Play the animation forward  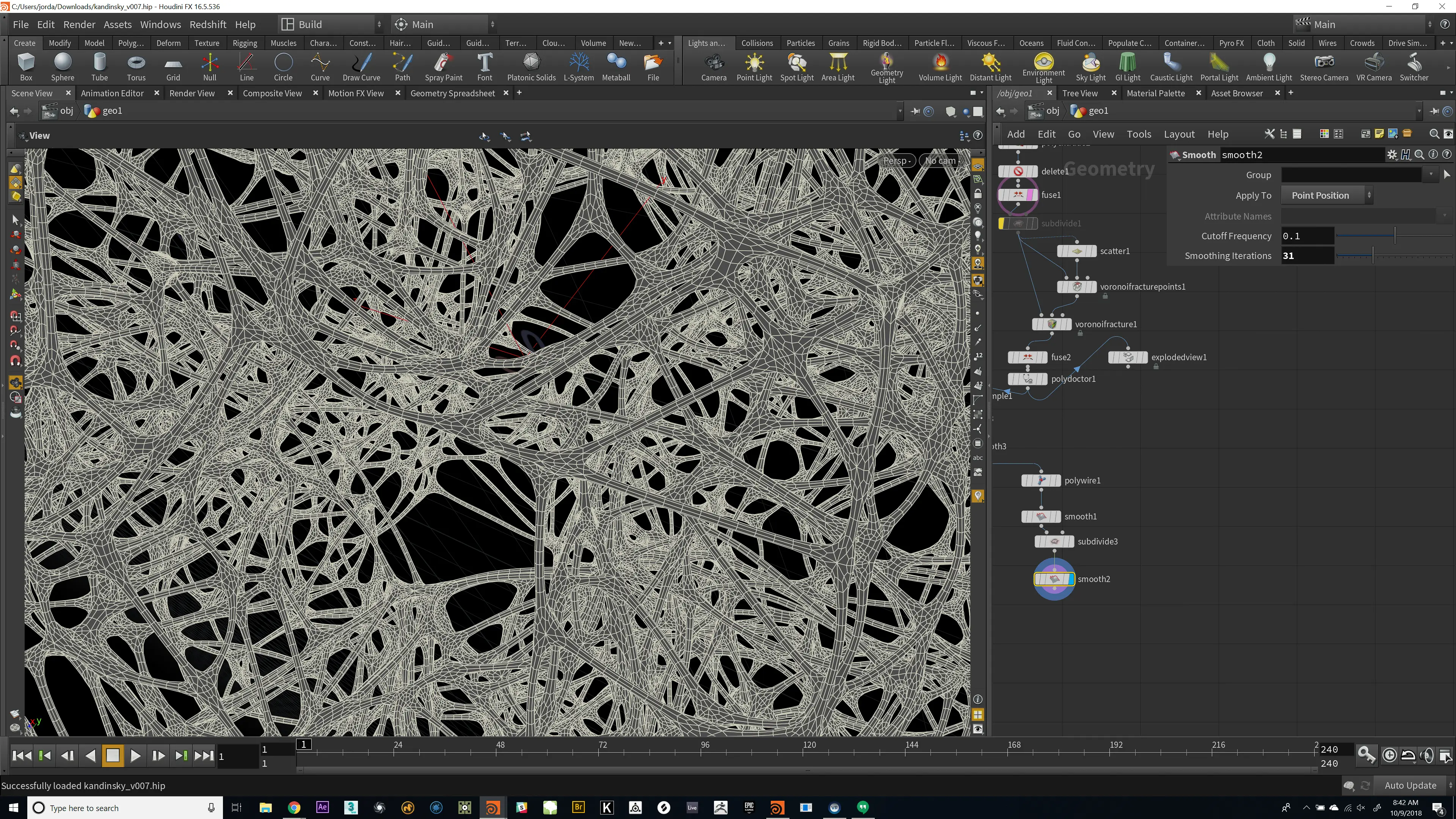tap(135, 756)
